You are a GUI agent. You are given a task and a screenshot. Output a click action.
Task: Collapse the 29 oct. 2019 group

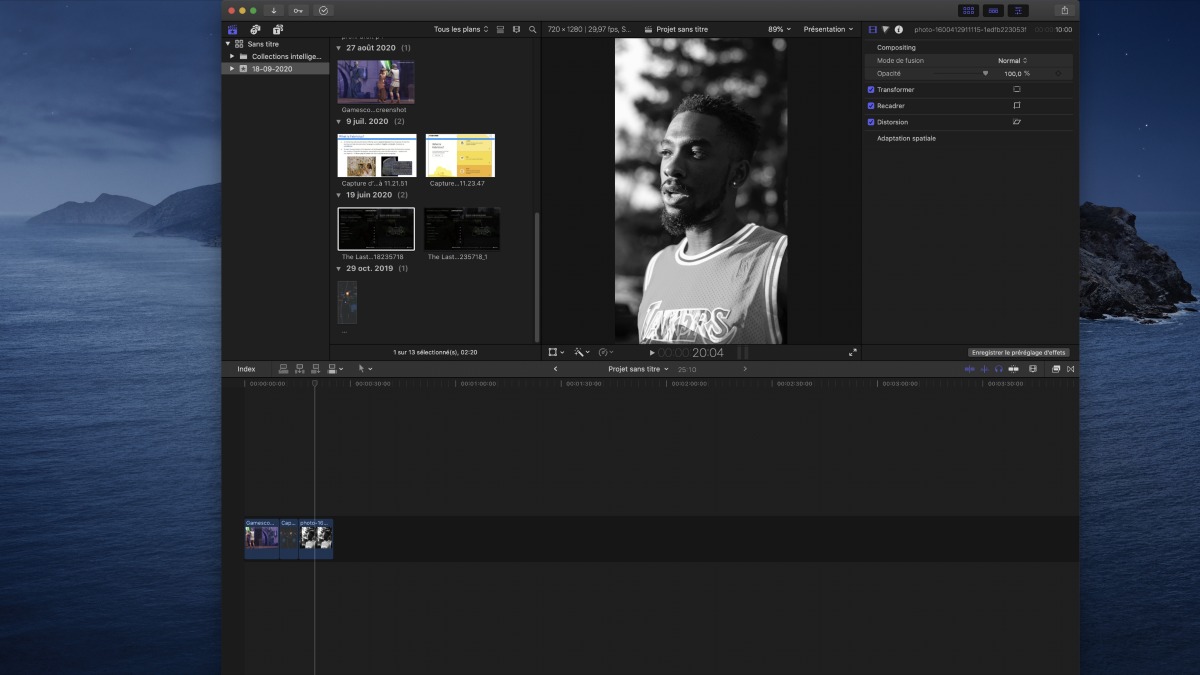tap(338, 268)
